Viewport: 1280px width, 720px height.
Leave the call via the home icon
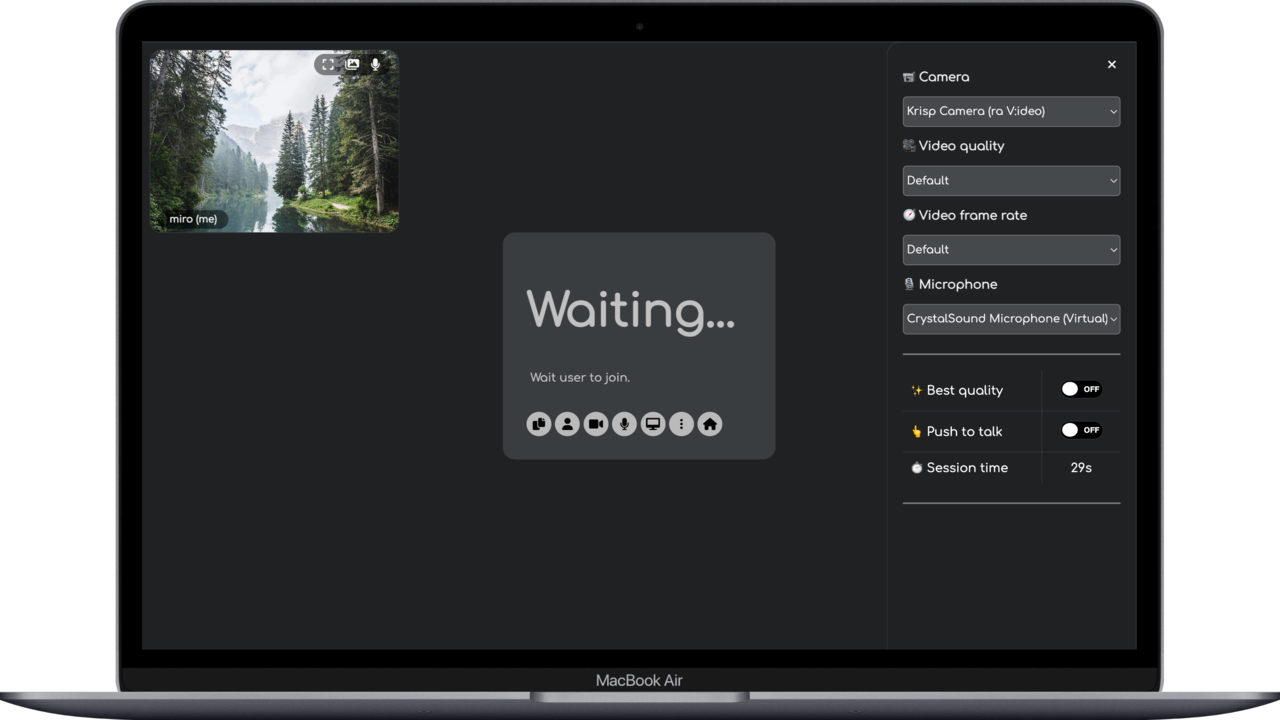click(710, 424)
